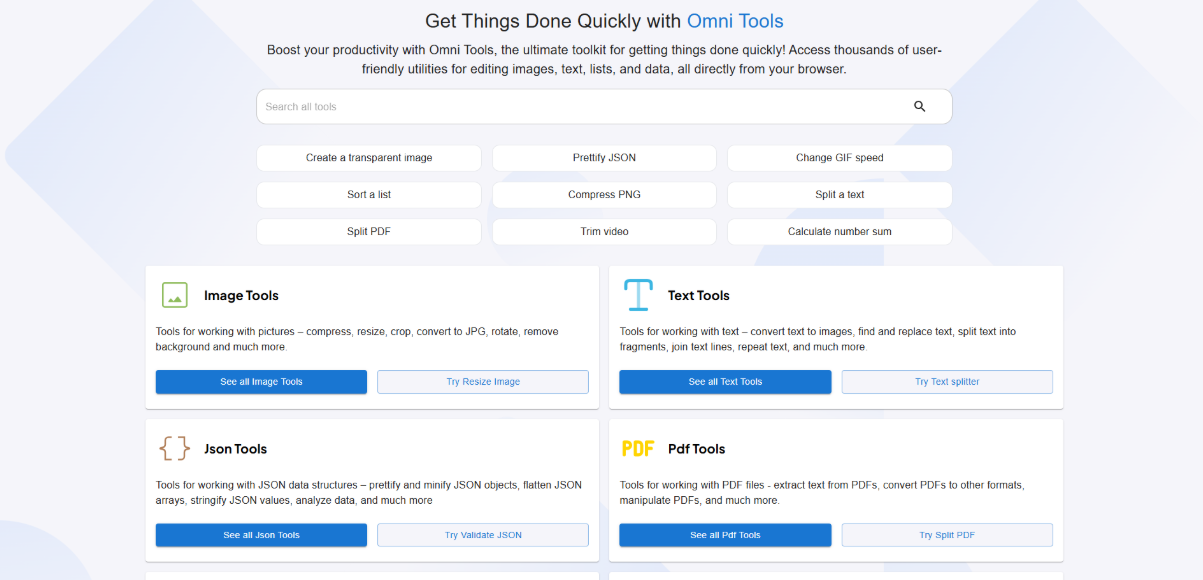Select the Change GIF speed shortcut
This screenshot has height=580, width=1203.
[x=840, y=158]
